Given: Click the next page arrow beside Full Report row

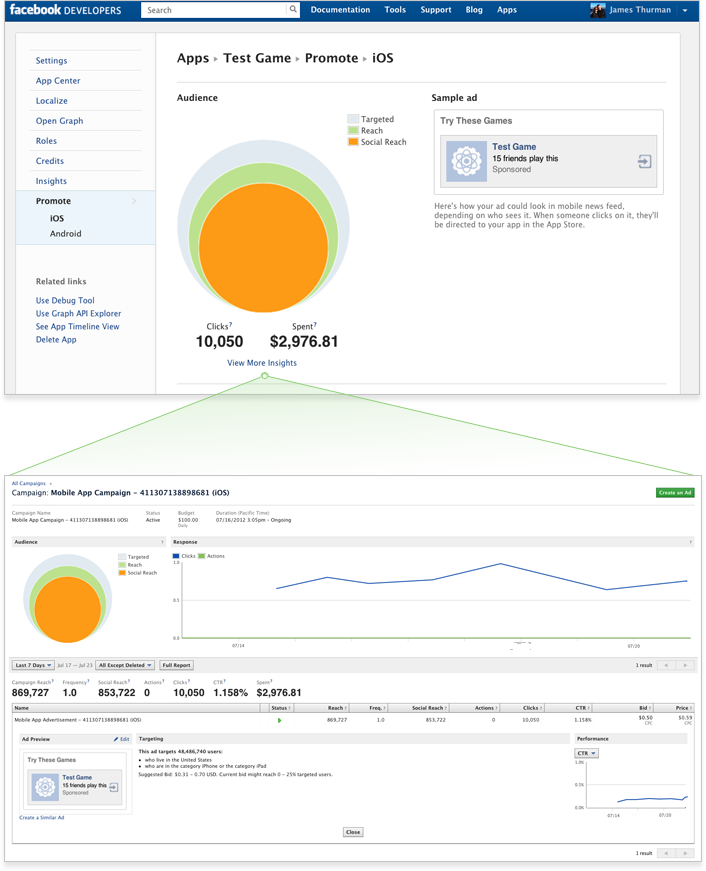Looking at the screenshot, I should (x=685, y=665).
